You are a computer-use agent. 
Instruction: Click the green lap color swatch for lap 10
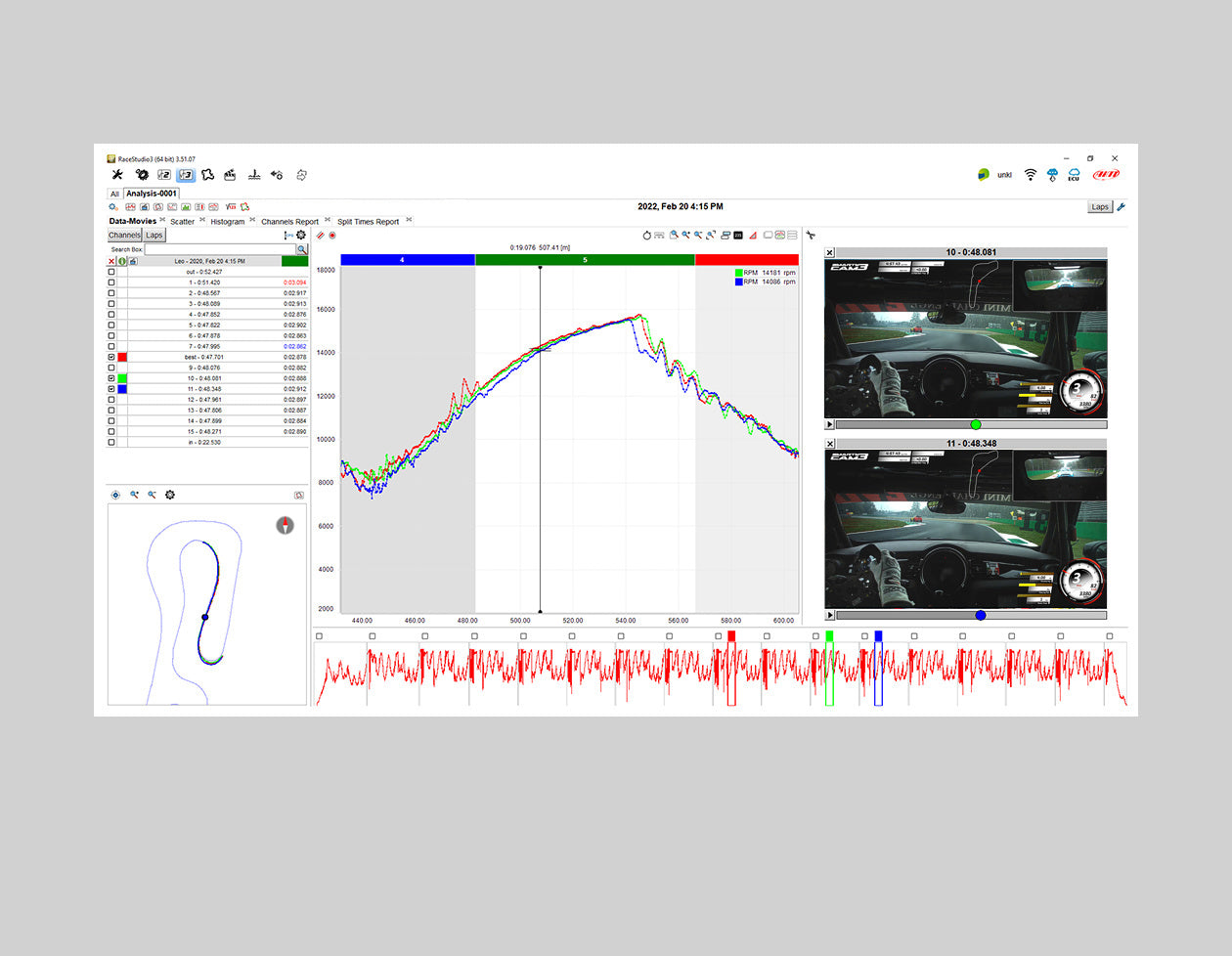pyautogui.click(x=122, y=378)
